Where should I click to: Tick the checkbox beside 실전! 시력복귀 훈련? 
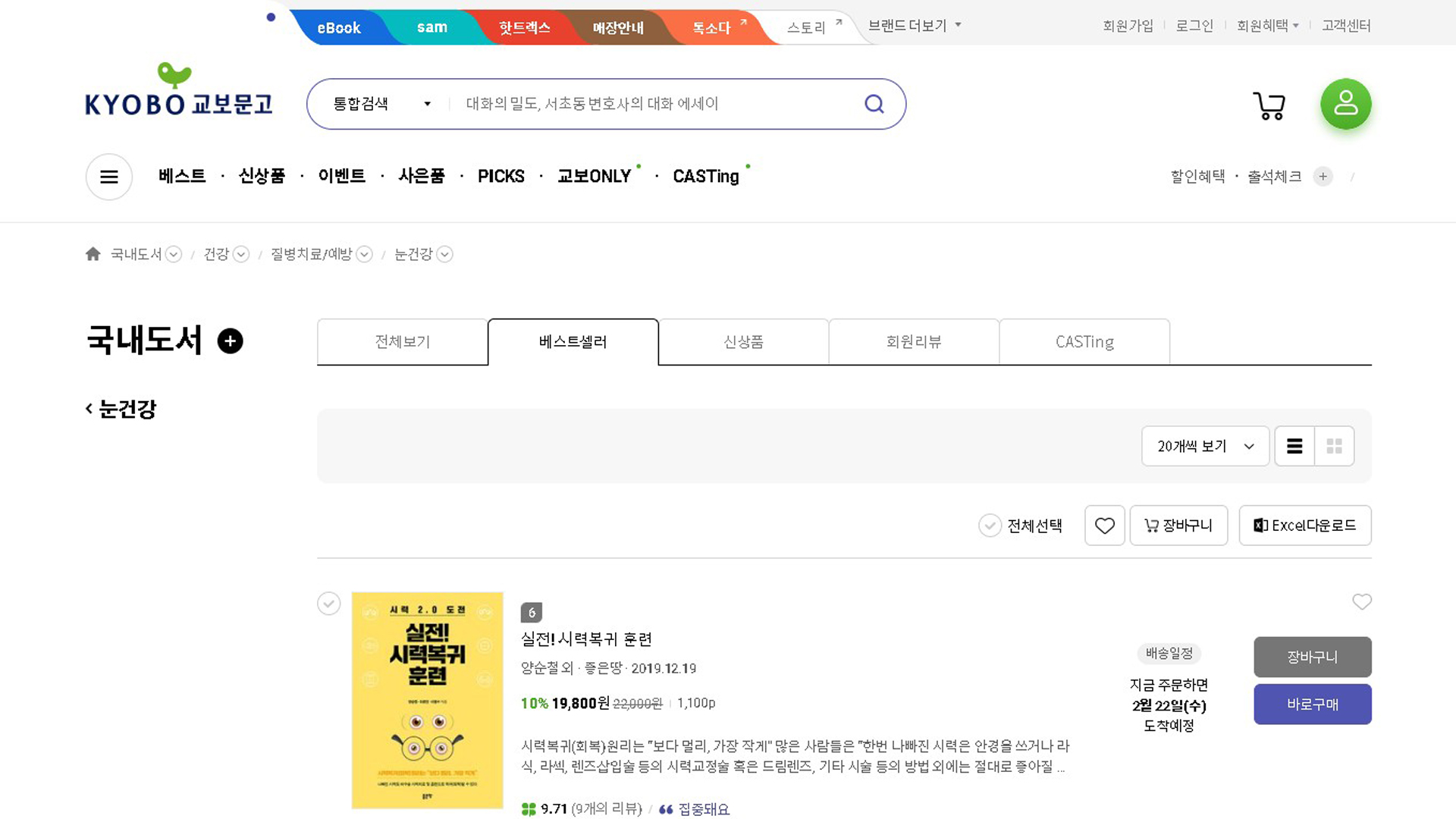click(x=328, y=604)
